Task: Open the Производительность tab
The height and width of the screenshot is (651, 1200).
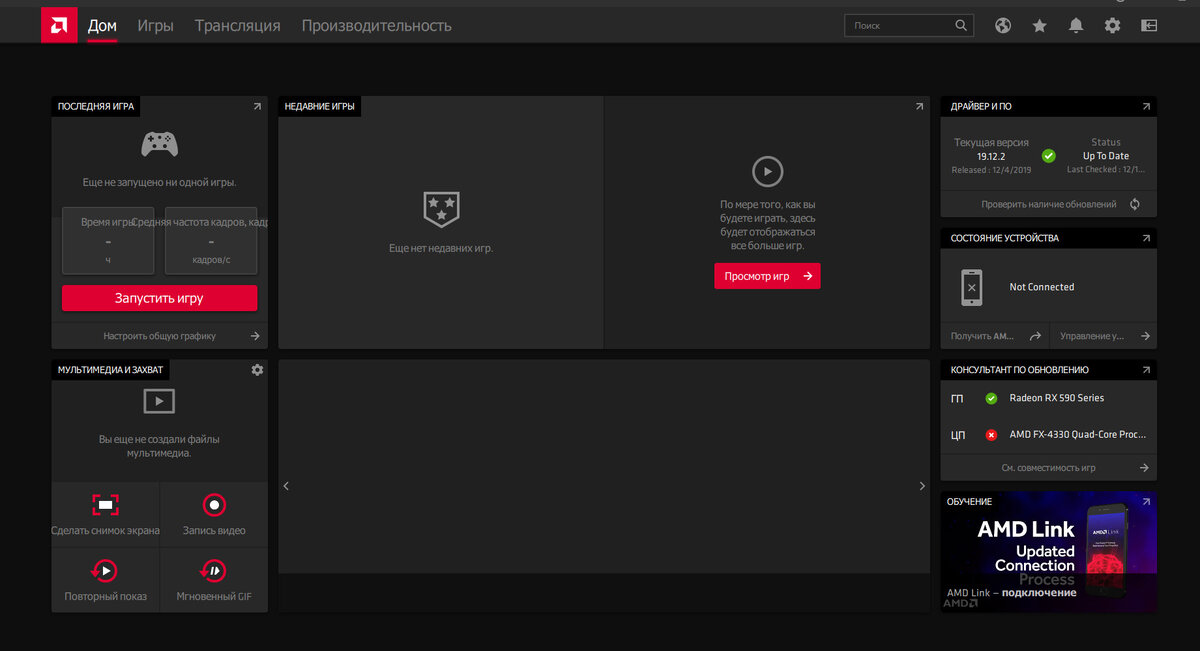Action: pyautogui.click(x=376, y=26)
